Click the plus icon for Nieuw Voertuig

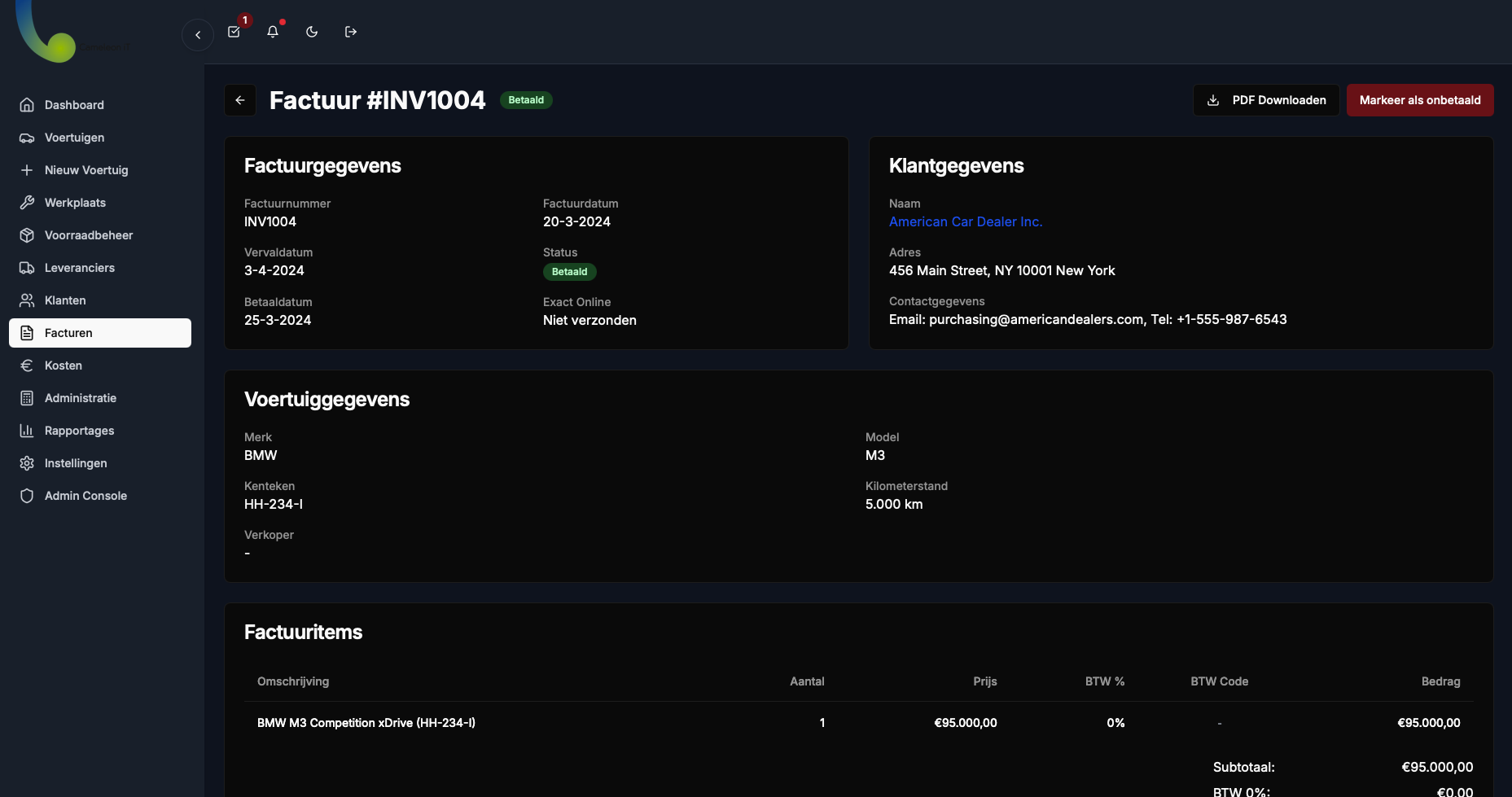(x=27, y=170)
